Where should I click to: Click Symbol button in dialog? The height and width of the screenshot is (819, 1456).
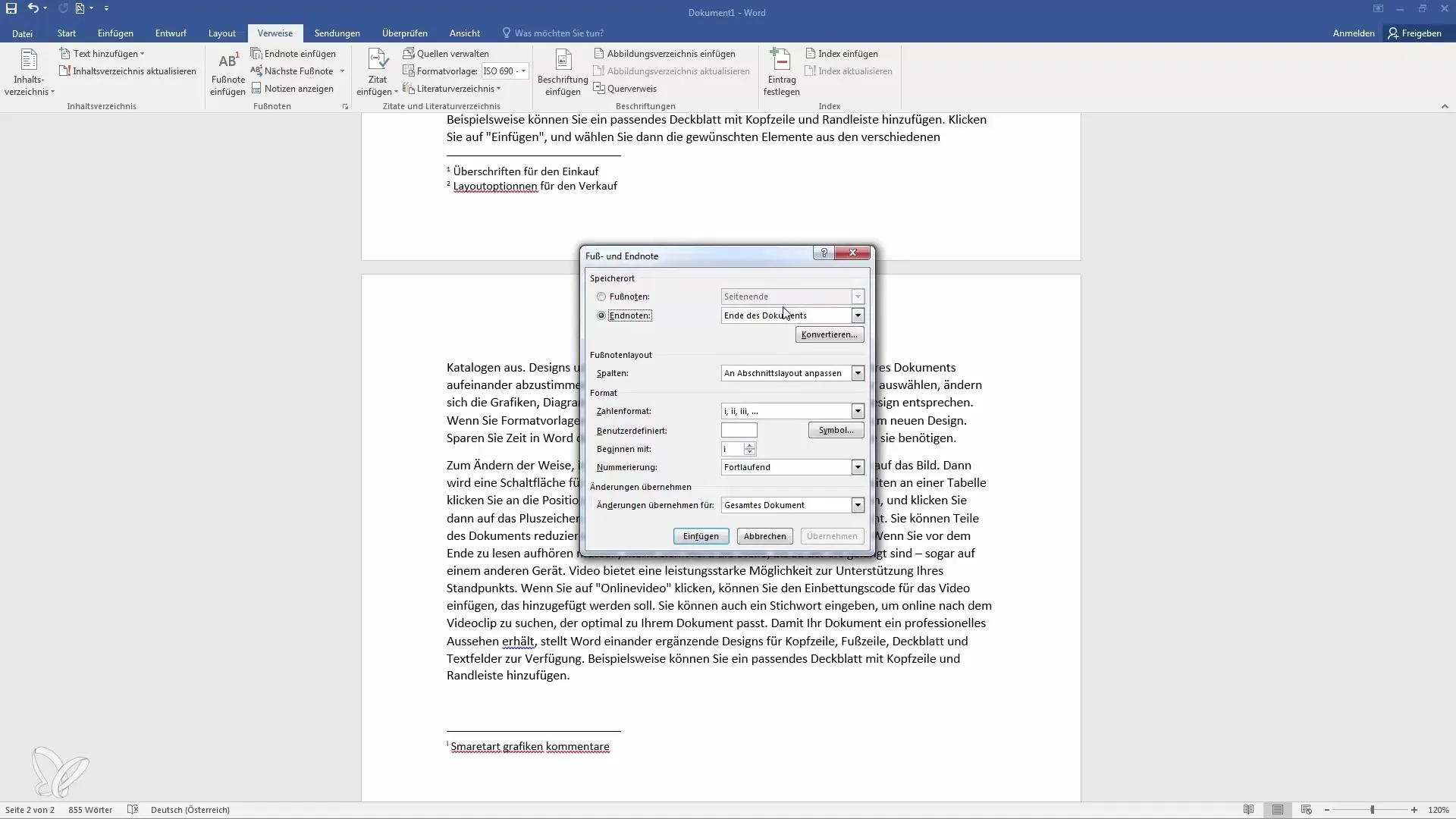click(836, 430)
